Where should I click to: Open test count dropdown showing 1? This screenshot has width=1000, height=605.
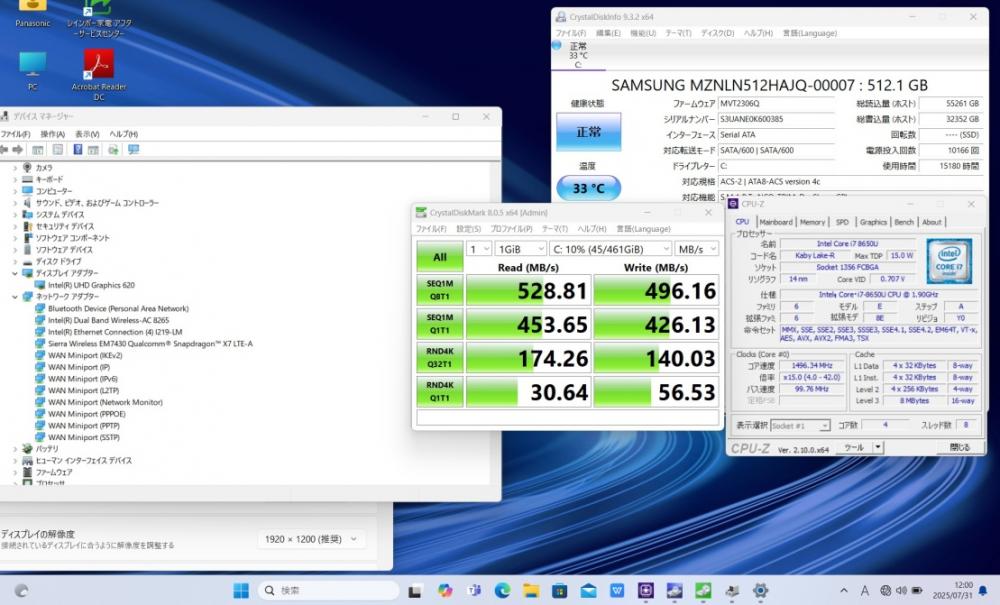479,249
